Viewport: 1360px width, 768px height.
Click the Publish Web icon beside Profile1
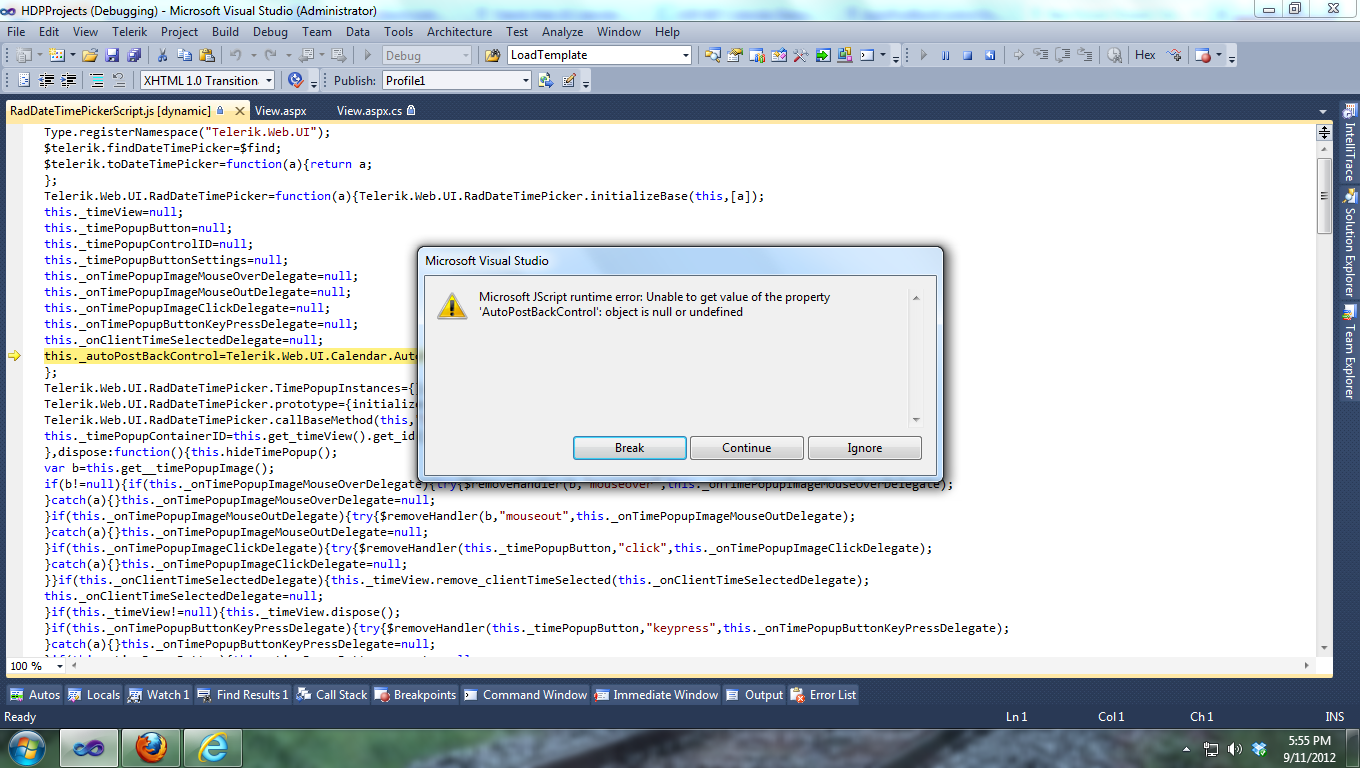click(546, 80)
